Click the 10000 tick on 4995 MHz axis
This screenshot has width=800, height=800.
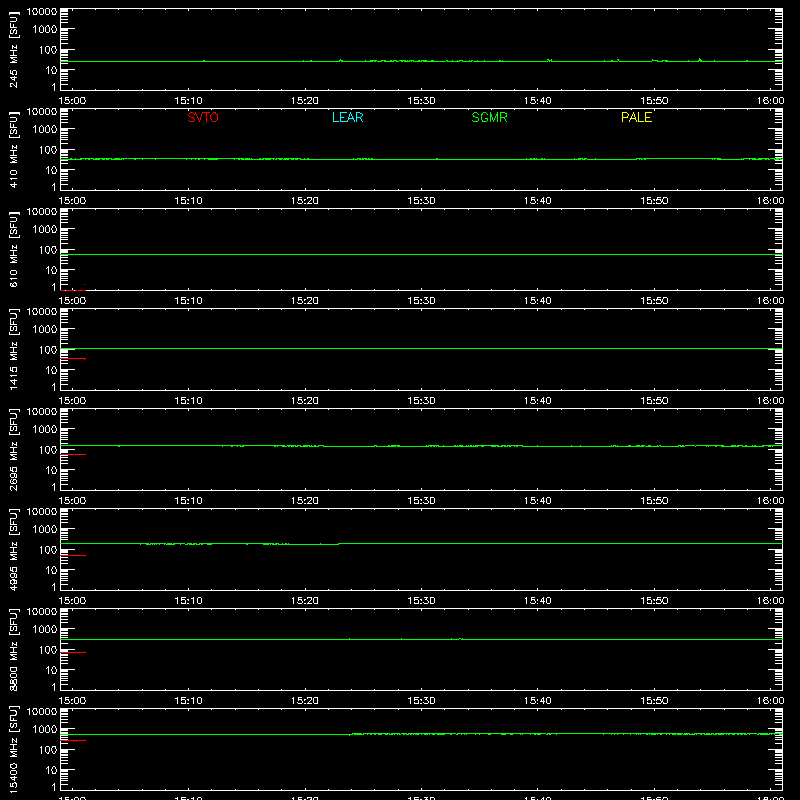pyautogui.click(x=42, y=512)
